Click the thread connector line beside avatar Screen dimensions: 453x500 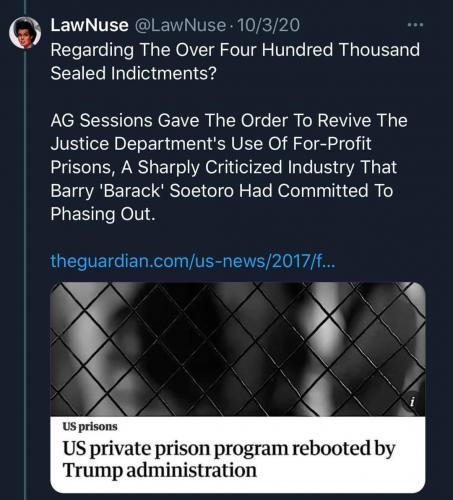26,273
